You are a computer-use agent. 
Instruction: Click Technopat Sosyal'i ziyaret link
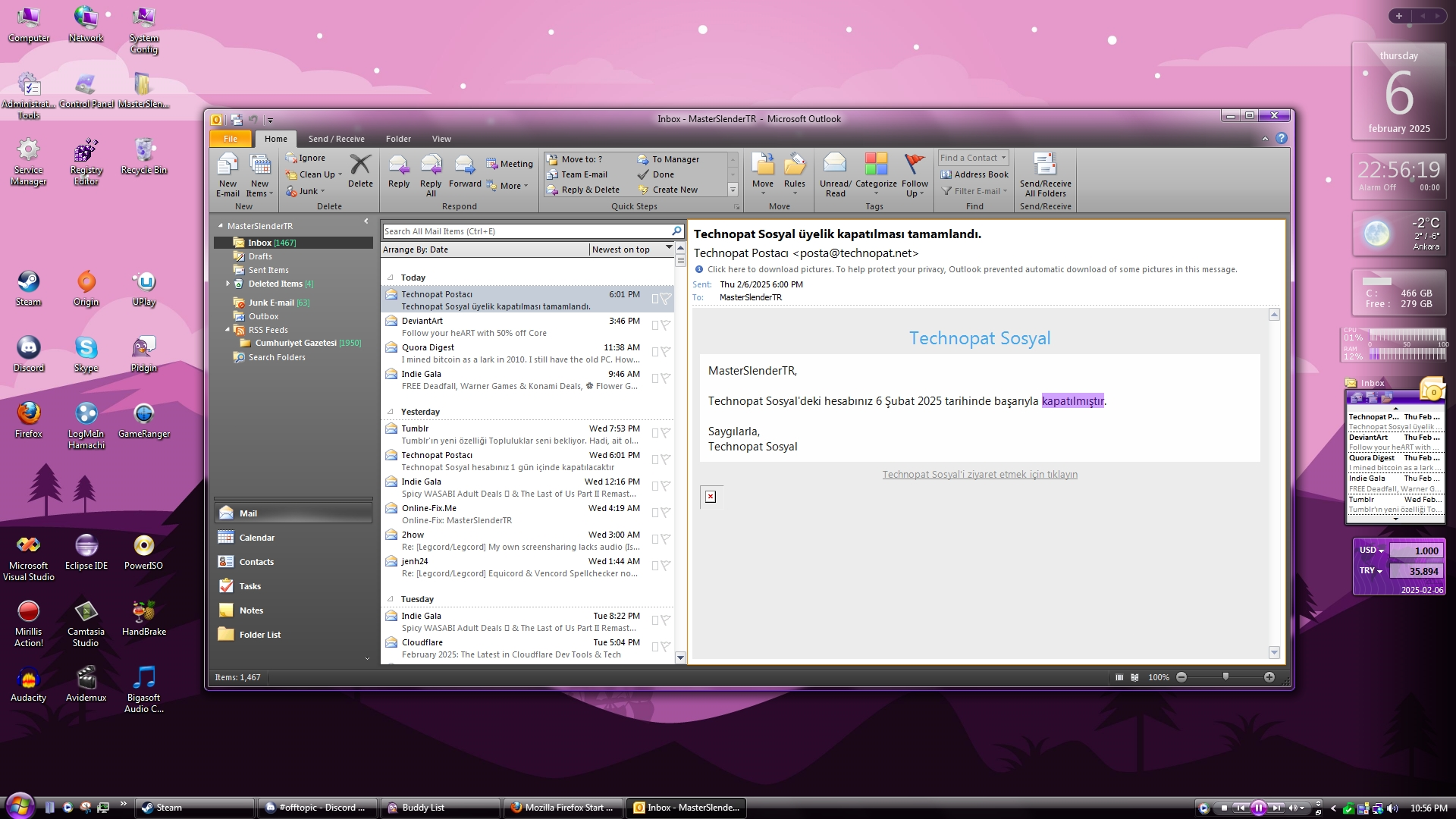coord(980,475)
